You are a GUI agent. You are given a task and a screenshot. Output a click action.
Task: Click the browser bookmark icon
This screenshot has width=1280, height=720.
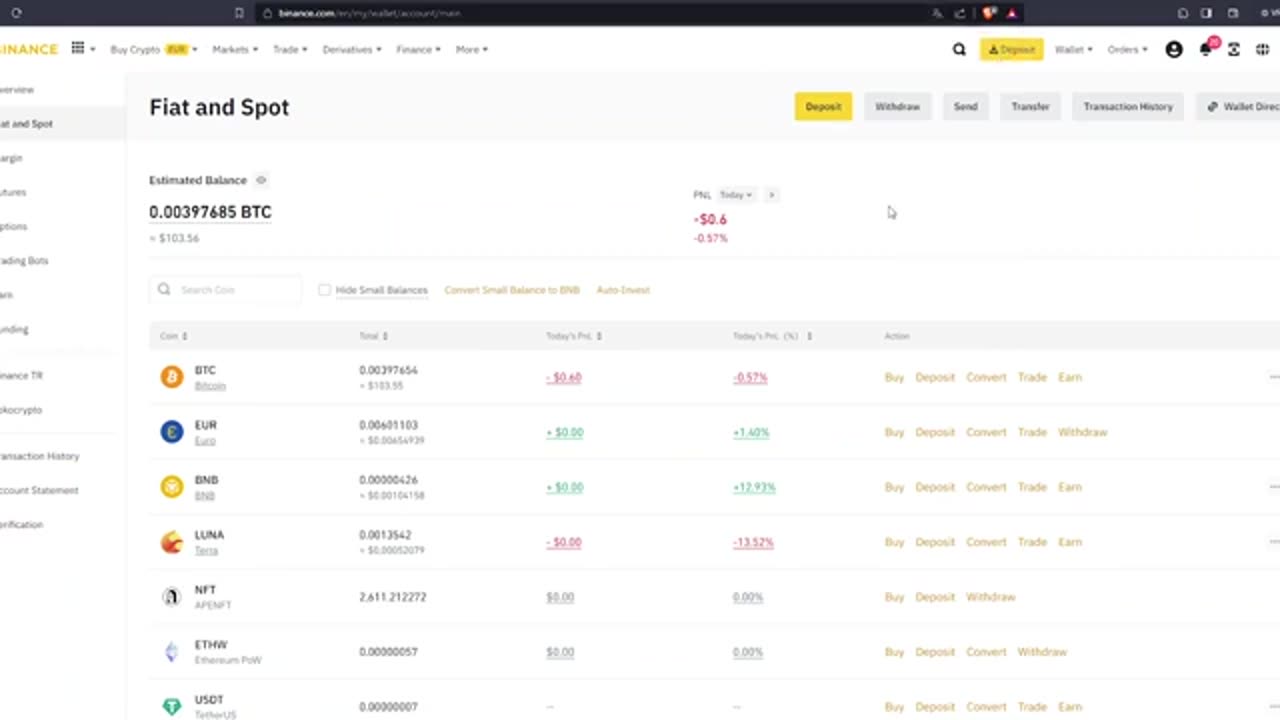pos(238,13)
